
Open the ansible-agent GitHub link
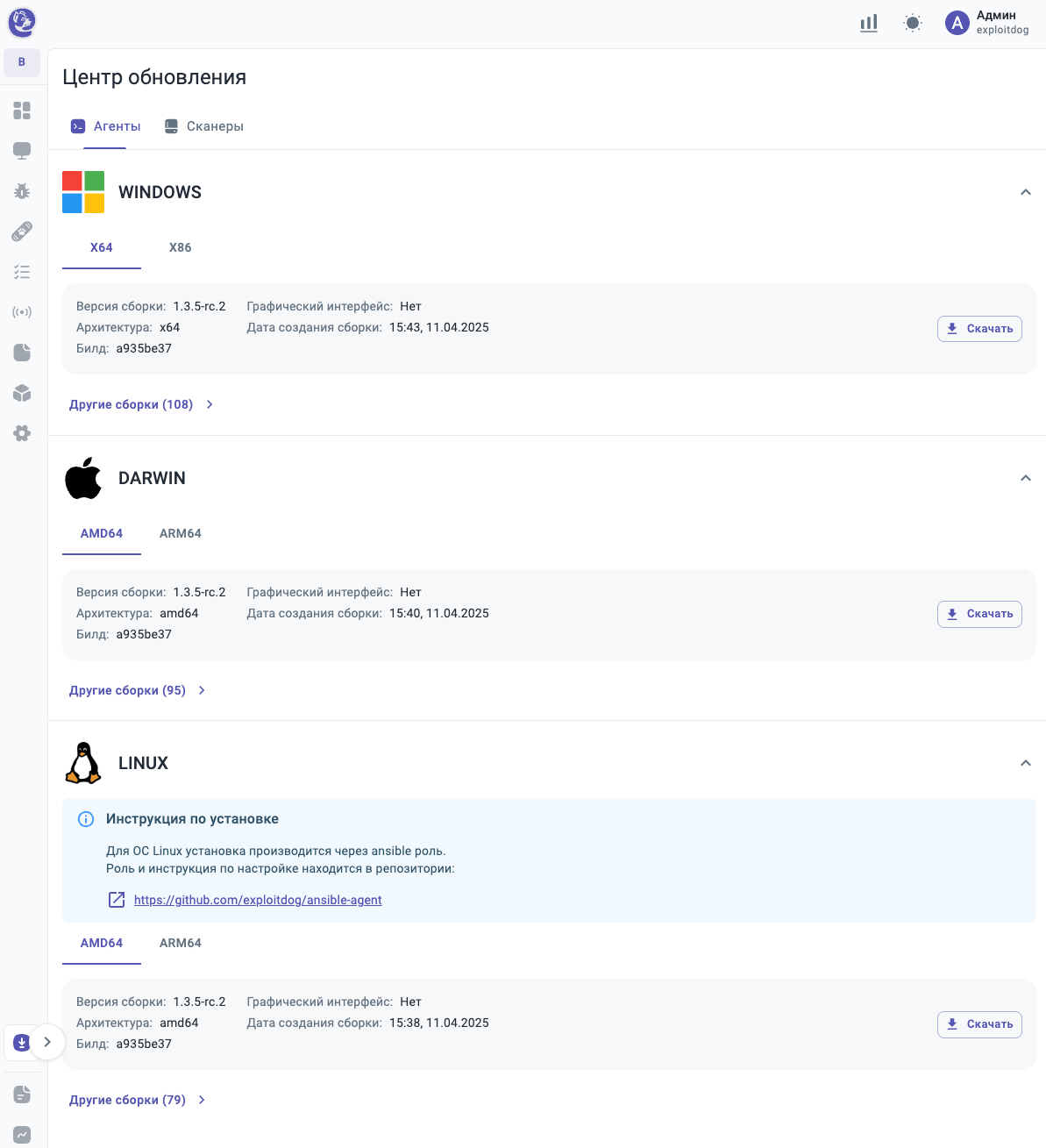point(258,900)
